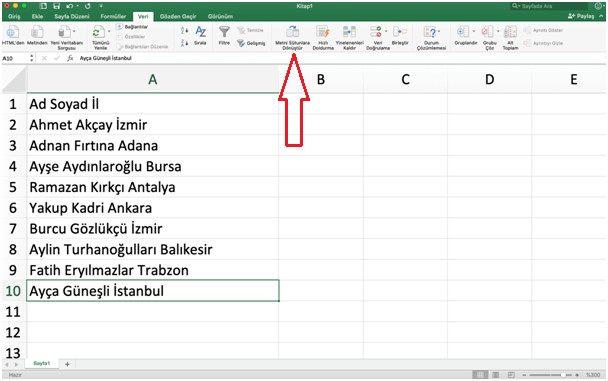Click the zoom slider handle
Screen dimensions: 608x381
pyautogui.click(x=563, y=375)
